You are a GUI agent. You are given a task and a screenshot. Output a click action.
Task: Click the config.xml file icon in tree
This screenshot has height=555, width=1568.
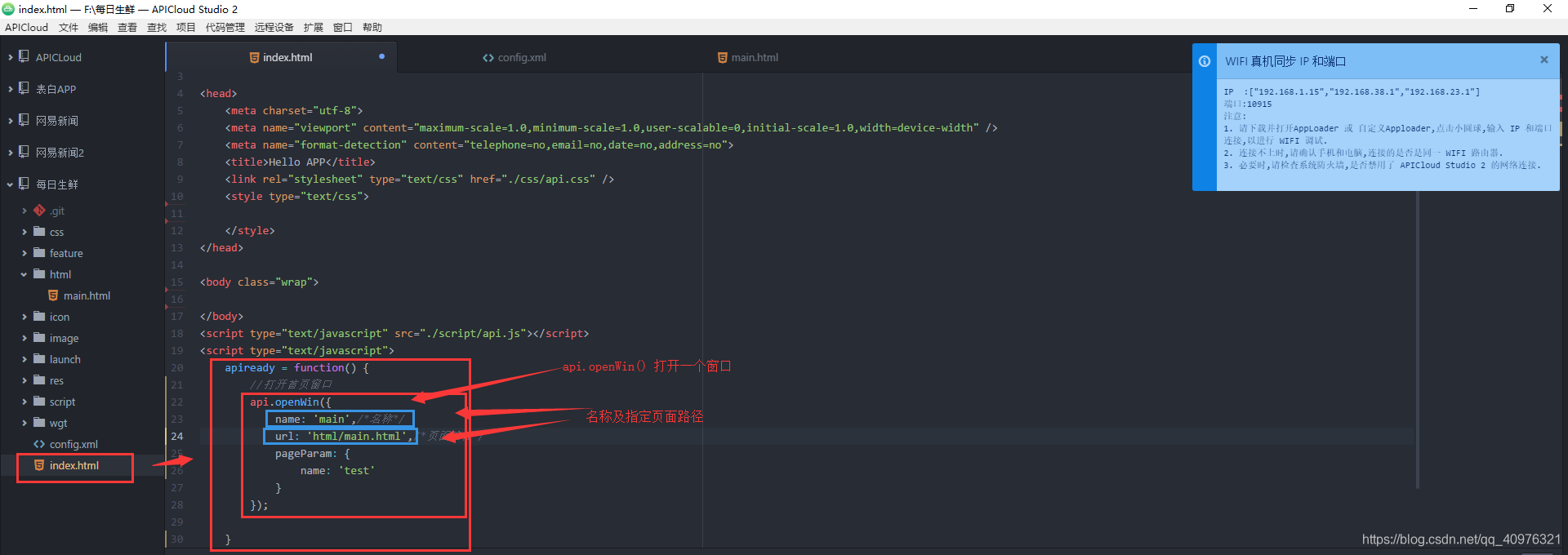point(39,444)
